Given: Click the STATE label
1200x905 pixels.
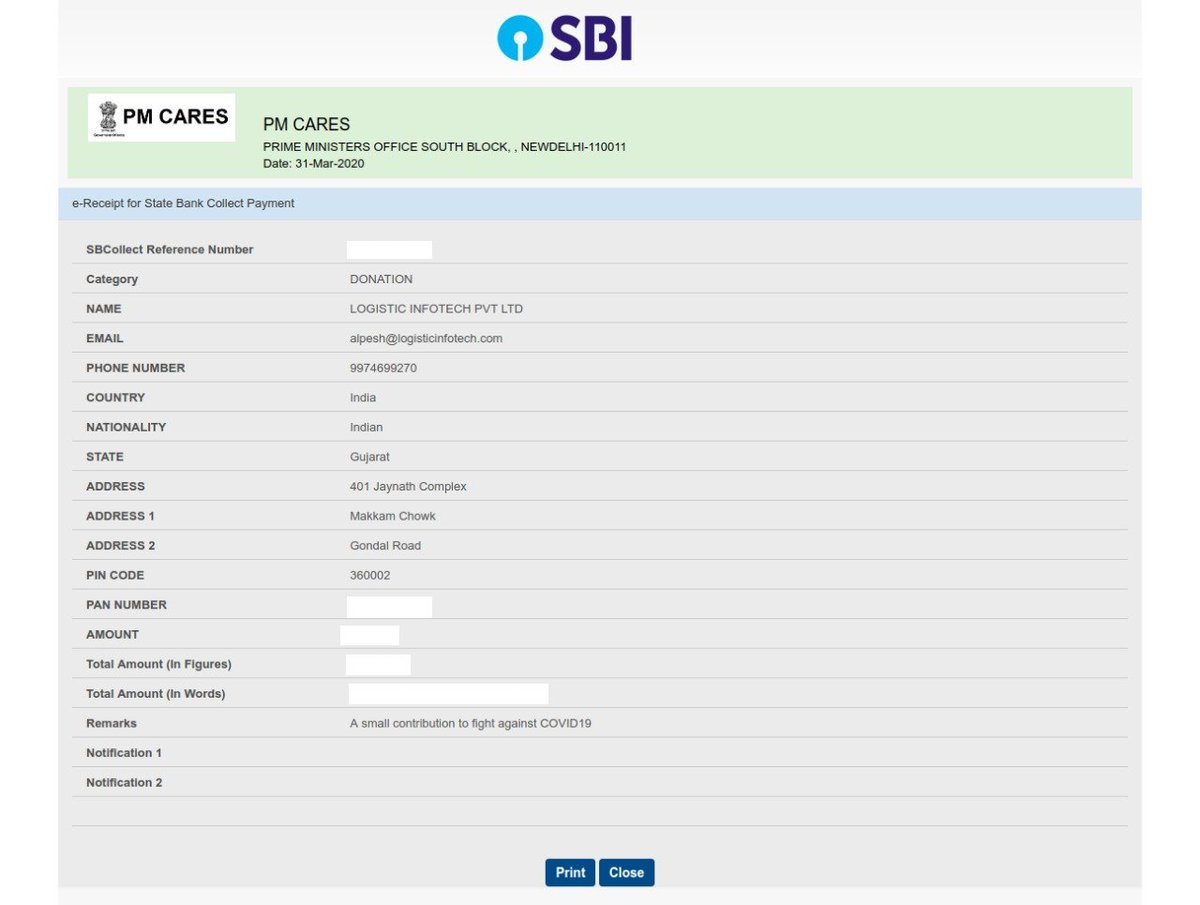Looking at the screenshot, I should [105, 456].
